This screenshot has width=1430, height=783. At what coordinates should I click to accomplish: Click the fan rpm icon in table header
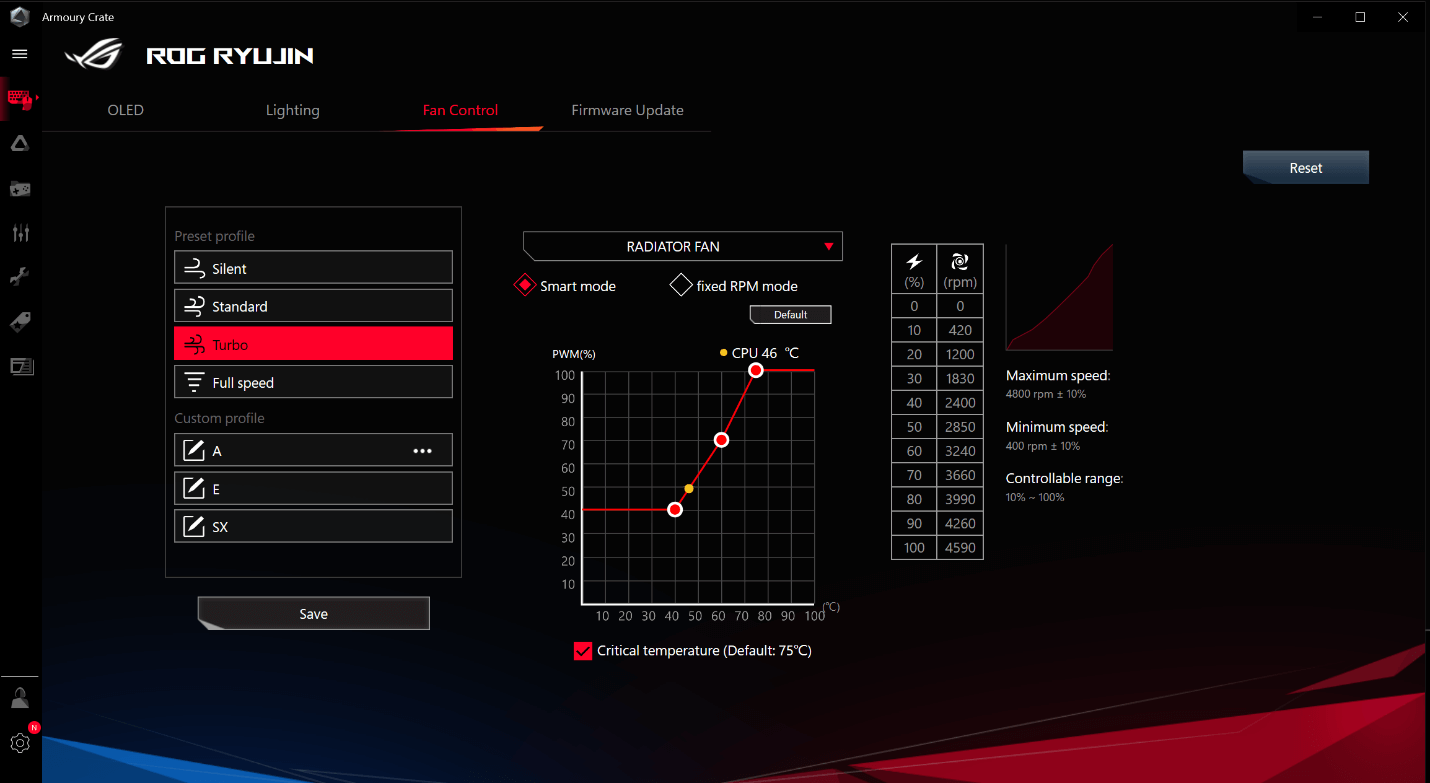pyautogui.click(x=960, y=262)
